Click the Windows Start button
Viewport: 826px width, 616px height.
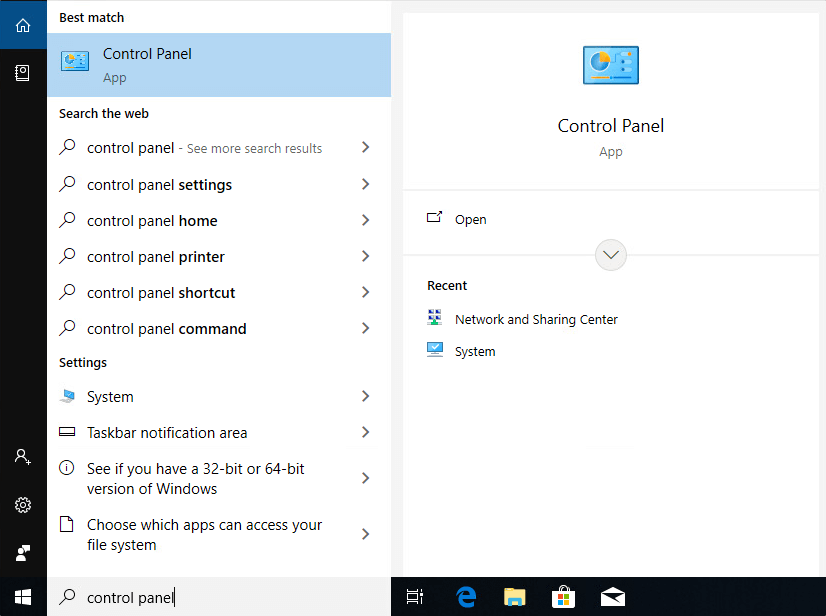pyautogui.click(x=23, y=597)
